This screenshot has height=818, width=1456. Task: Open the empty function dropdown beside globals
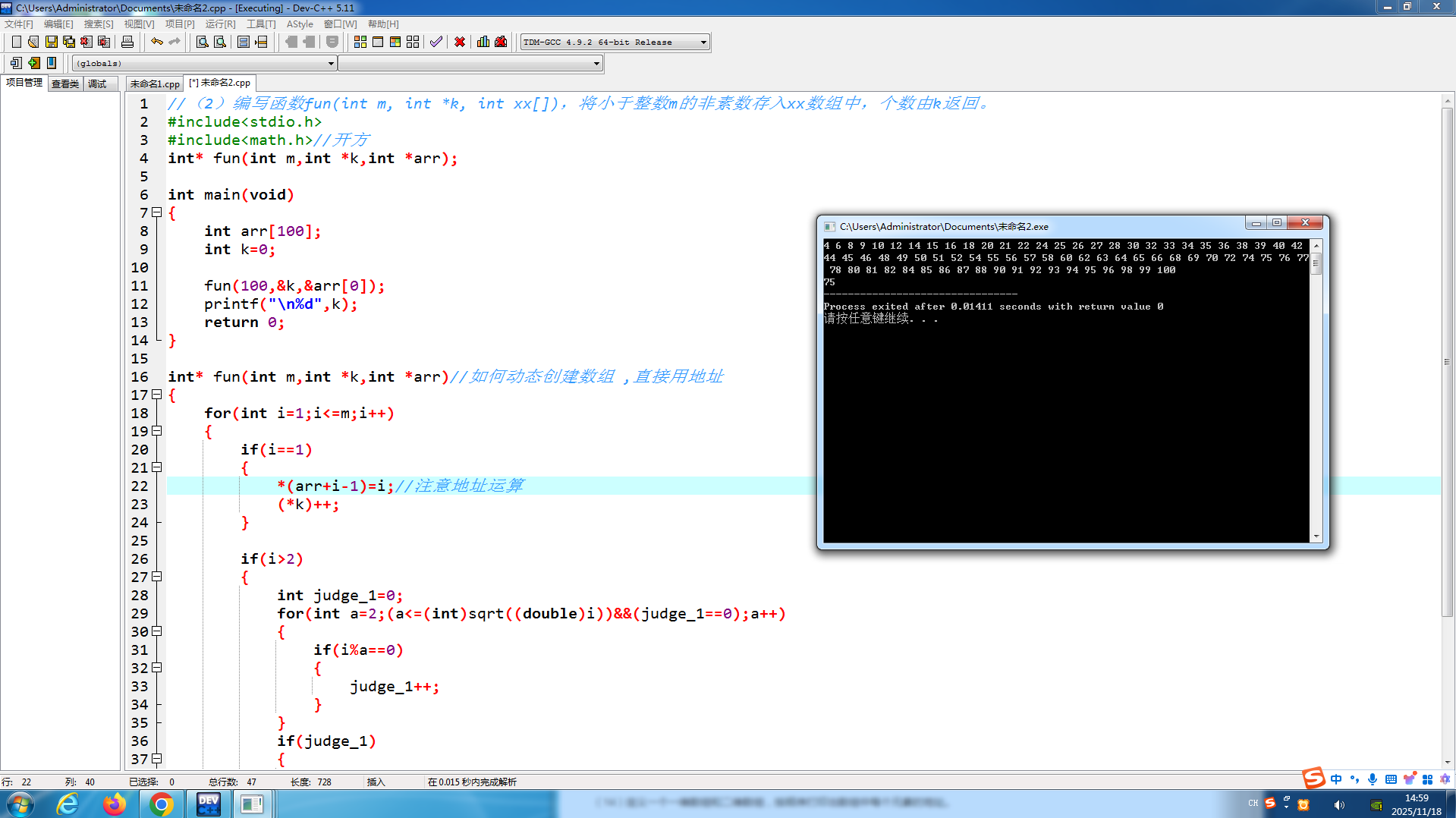tap(470, 63)
